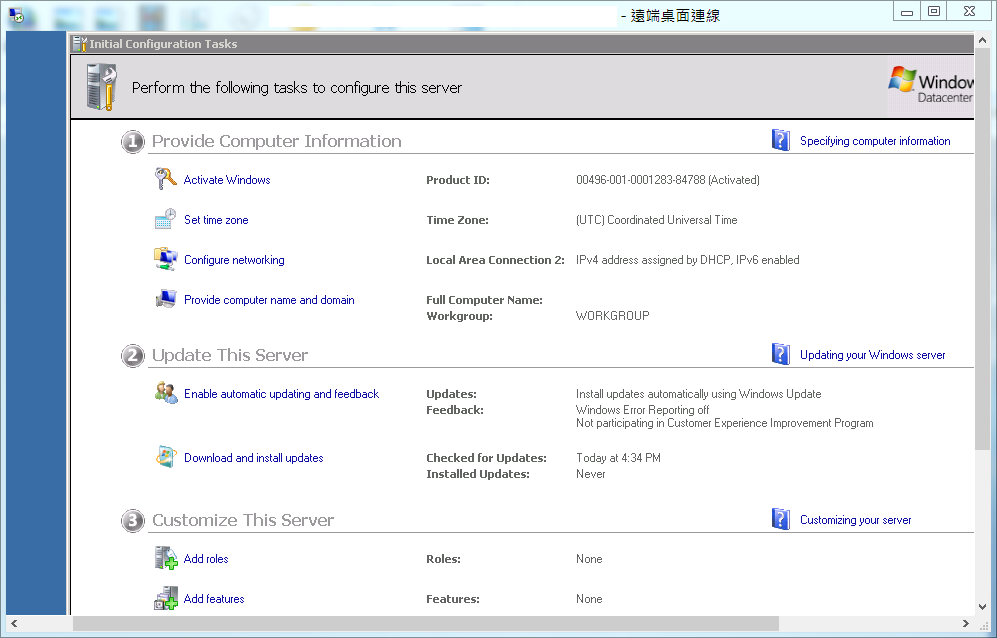This screenshot has height=638, width=997.
Task: Close the remote desktop connection window
Action: [x=969, y=11]
